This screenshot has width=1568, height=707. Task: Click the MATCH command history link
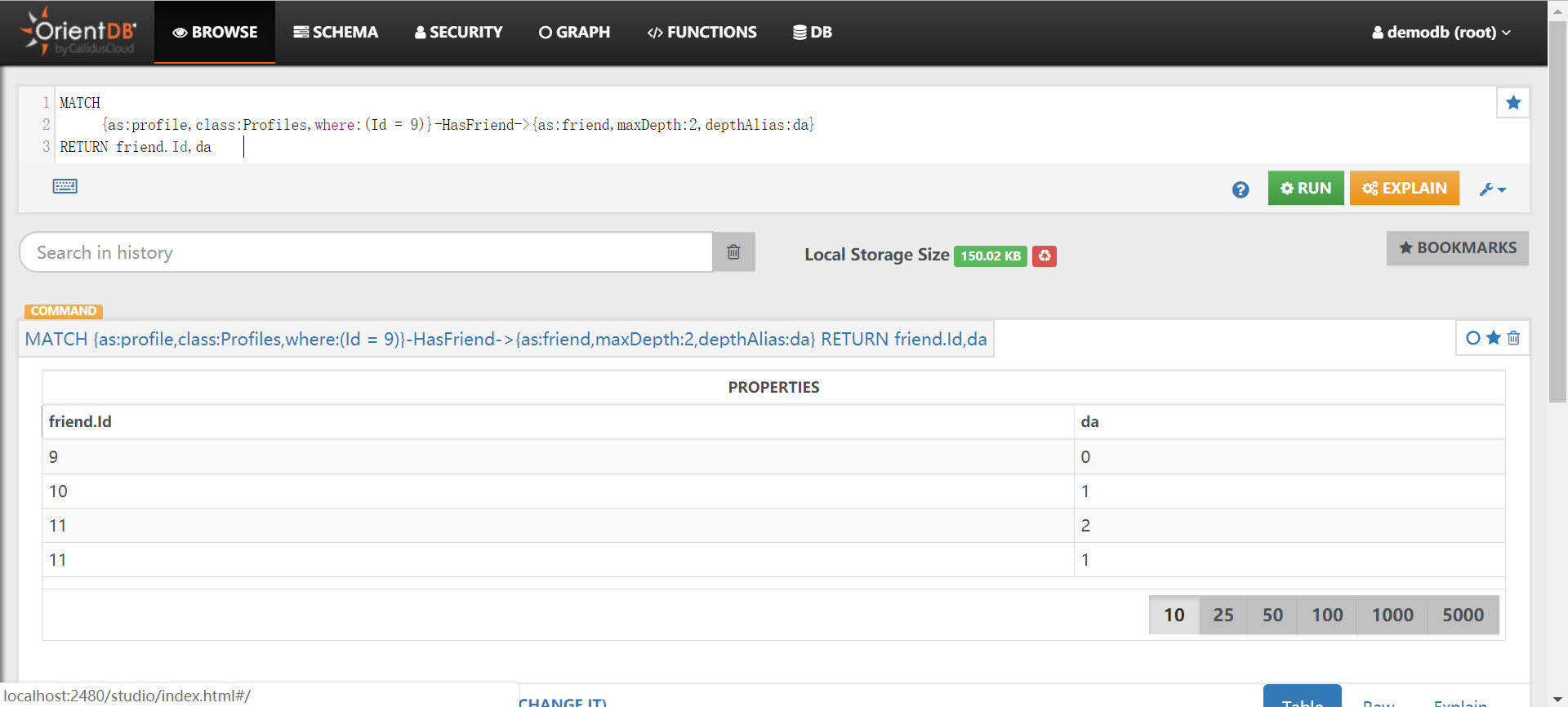tap(506, 339)
